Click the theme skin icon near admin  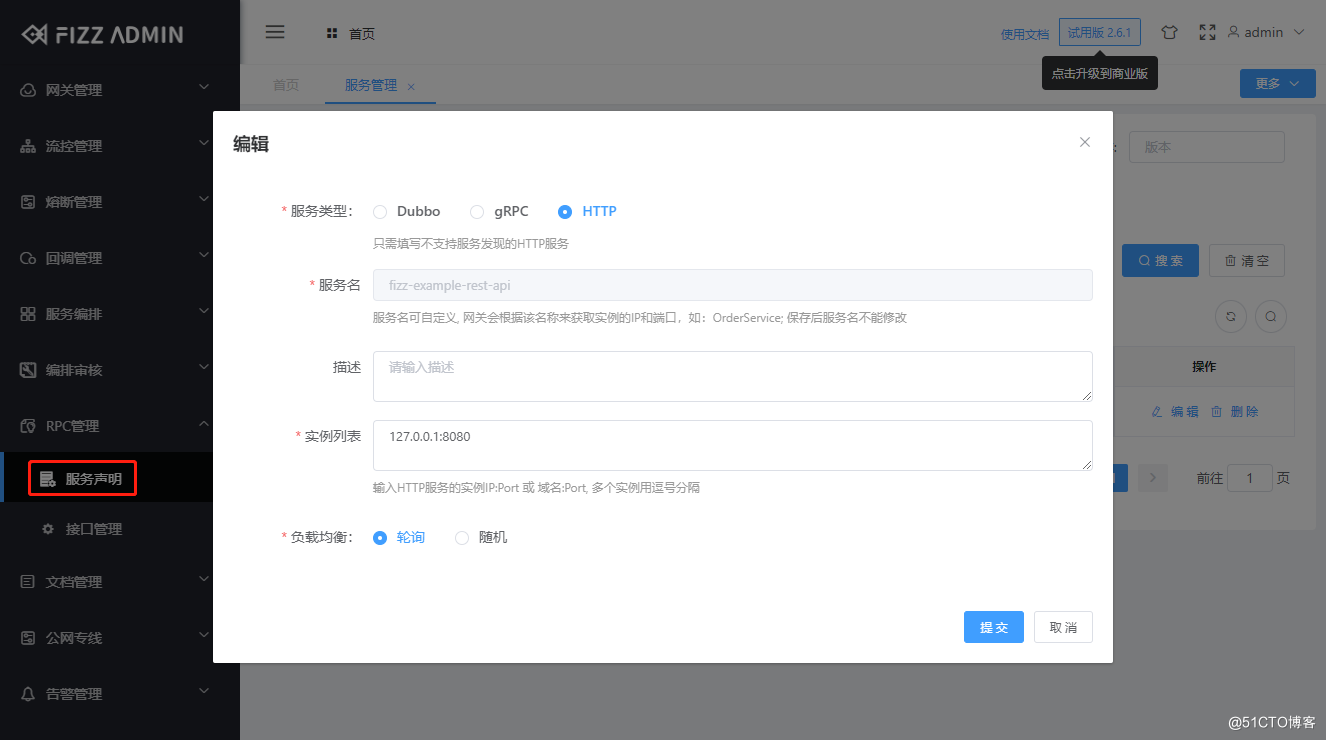pyautogui.click(x=1169, y=31)
